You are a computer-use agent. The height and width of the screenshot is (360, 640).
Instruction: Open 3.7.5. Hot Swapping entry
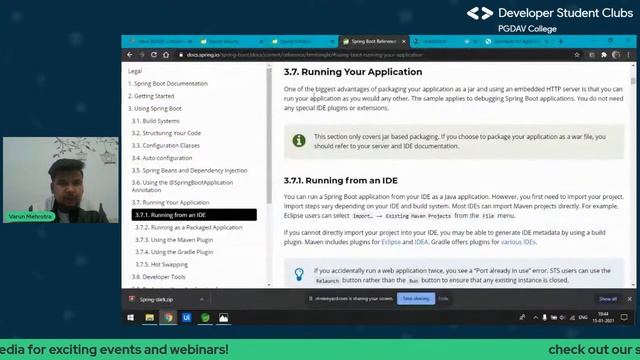pos(162,264)
